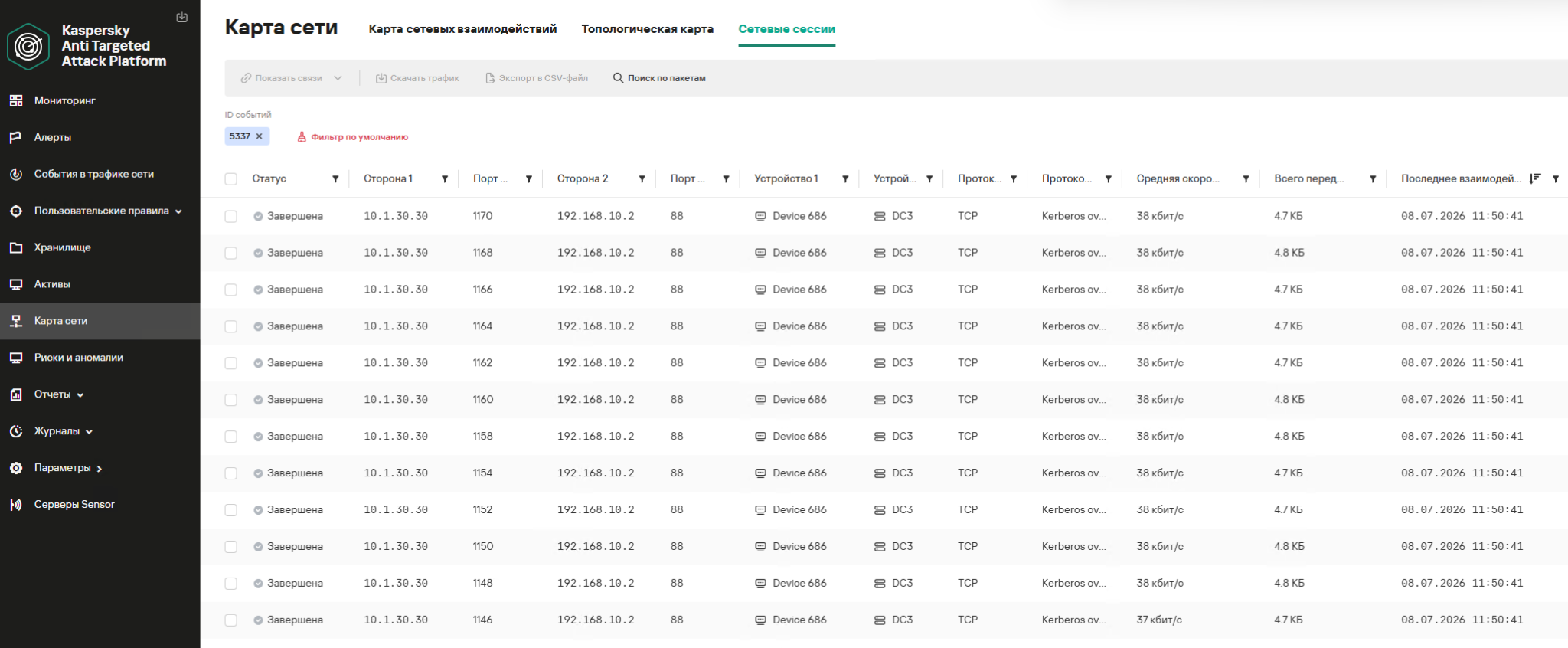Check the row with port 1168
The image size is (1568, 648).
pos(230,254)
